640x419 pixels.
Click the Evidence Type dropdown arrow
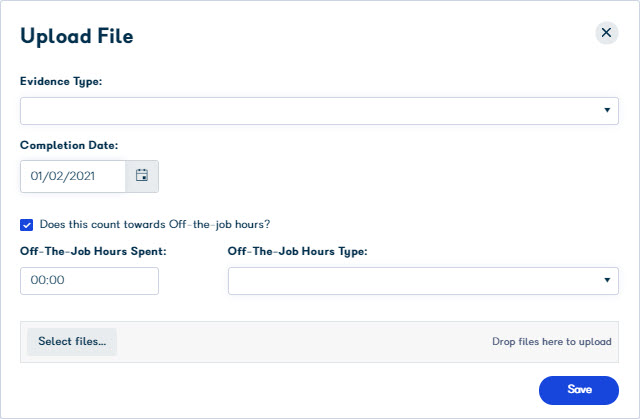[607, 111]
